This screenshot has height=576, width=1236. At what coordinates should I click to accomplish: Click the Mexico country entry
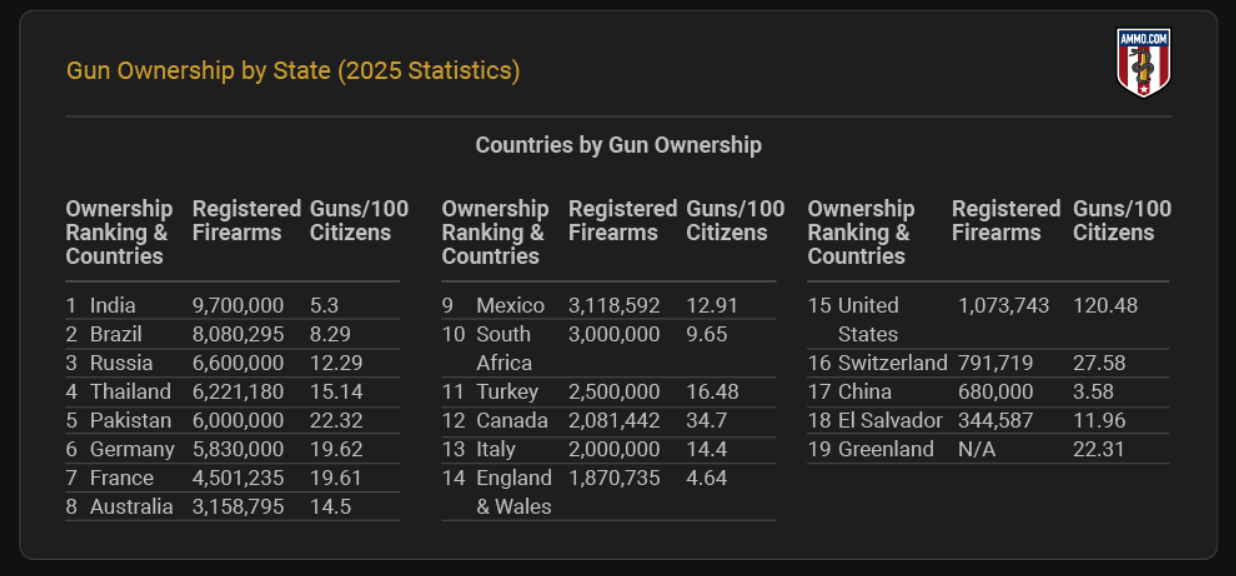point(510,305)
